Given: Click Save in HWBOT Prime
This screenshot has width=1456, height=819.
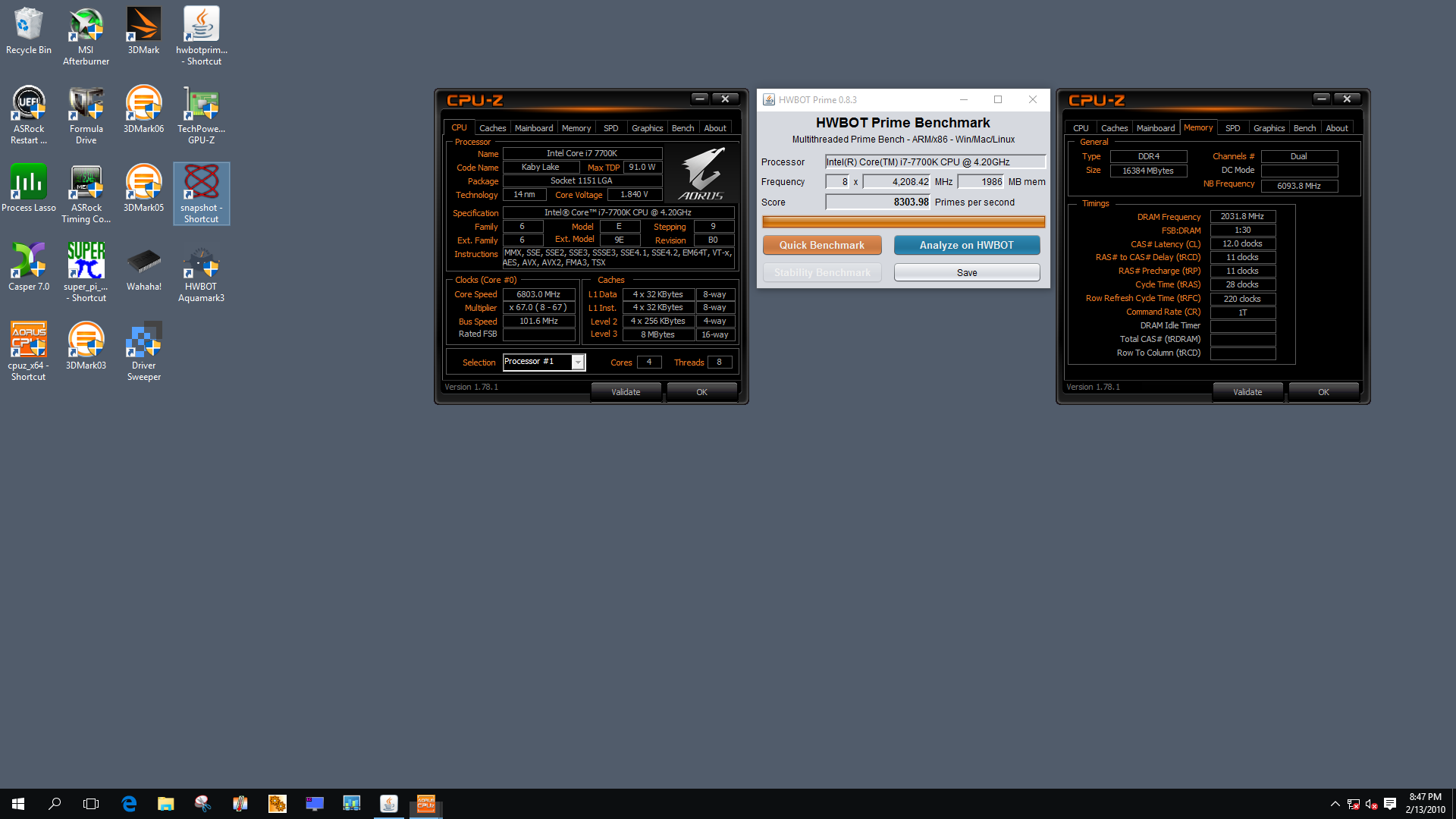Looking at the screenshot, I should pos(967,272).
